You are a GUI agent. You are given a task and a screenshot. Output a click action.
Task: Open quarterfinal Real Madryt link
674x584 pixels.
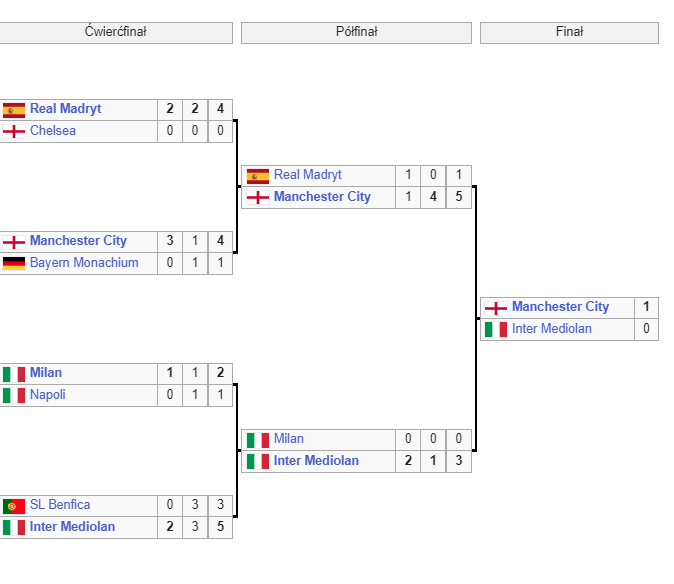66,109
